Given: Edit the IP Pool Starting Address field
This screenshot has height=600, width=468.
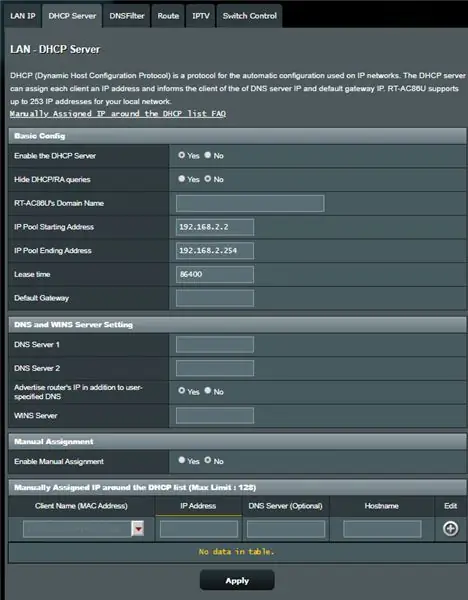Looking at the screenshot, I should click(x=215, y=227).
